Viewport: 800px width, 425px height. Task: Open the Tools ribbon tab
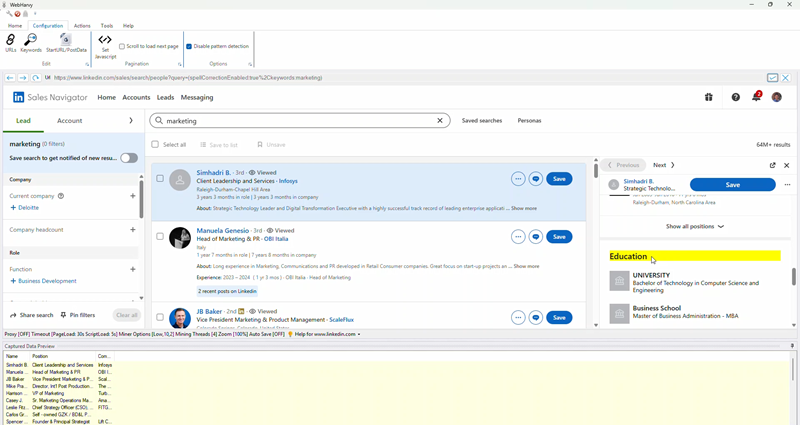pyautogui.click(x=107, y=26)
